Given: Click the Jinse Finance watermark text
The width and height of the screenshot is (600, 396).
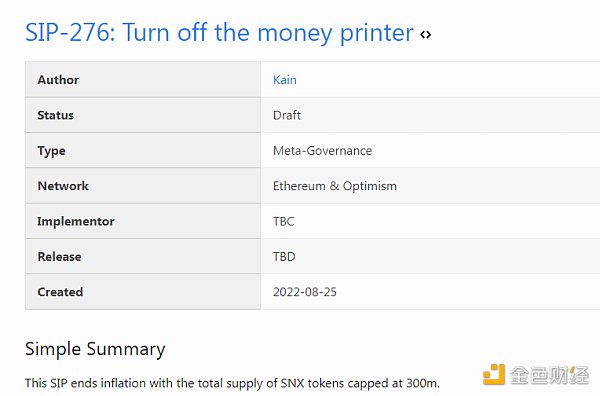Looking at the screenshot, I should [x=549, y=375].
